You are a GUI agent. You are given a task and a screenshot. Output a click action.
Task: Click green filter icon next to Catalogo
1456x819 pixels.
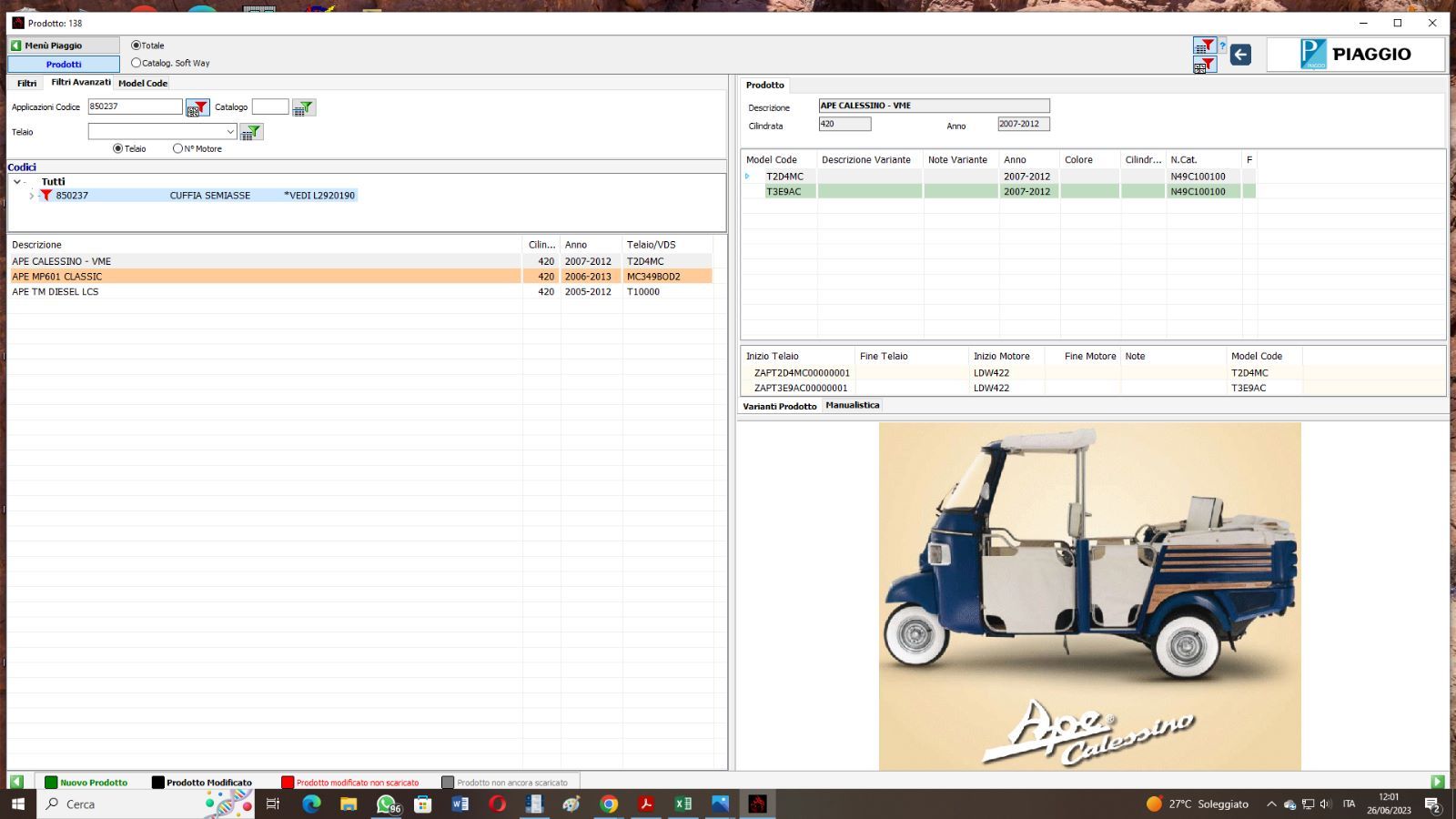click(x=304, y=107)
